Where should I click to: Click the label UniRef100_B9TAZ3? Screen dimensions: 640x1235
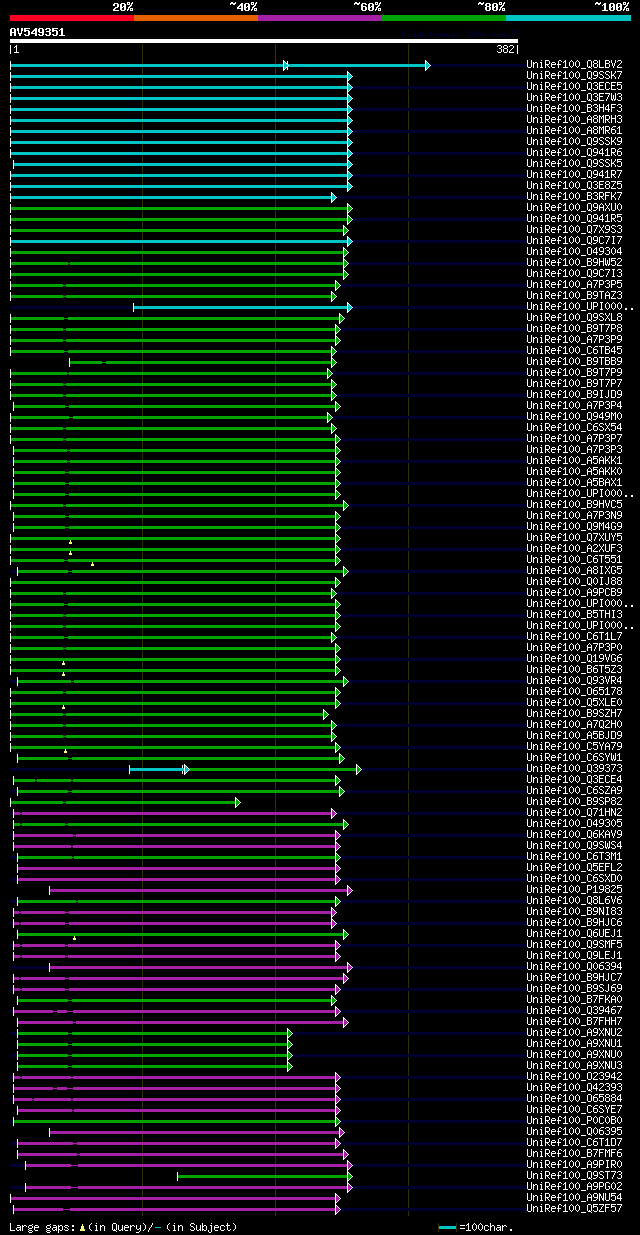(574, 295)
